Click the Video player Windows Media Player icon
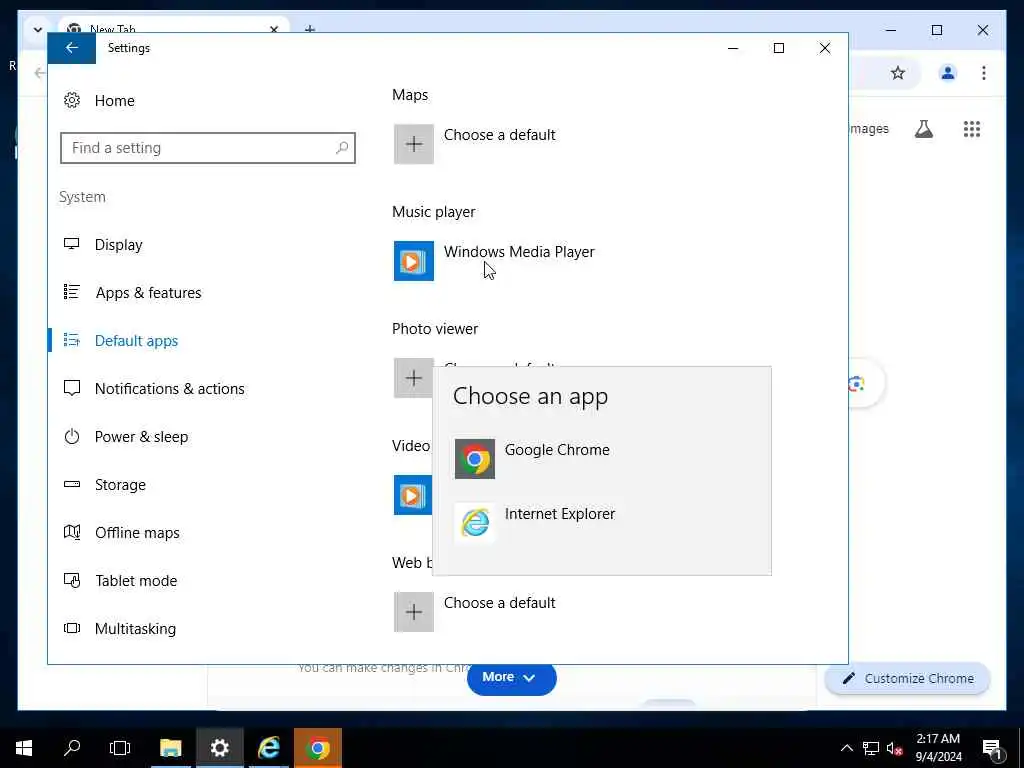 click(413, 495)
